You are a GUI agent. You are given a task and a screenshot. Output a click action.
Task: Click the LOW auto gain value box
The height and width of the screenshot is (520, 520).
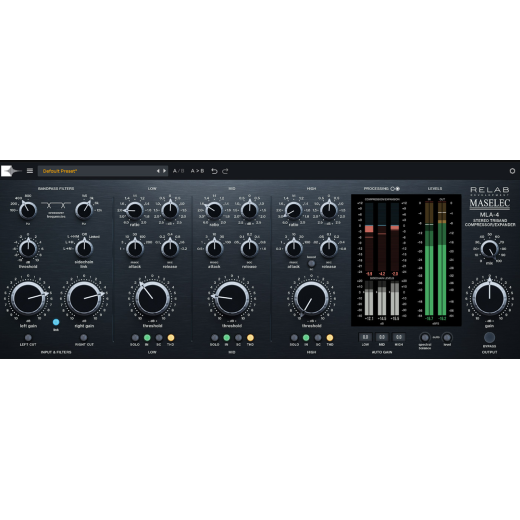365,337
